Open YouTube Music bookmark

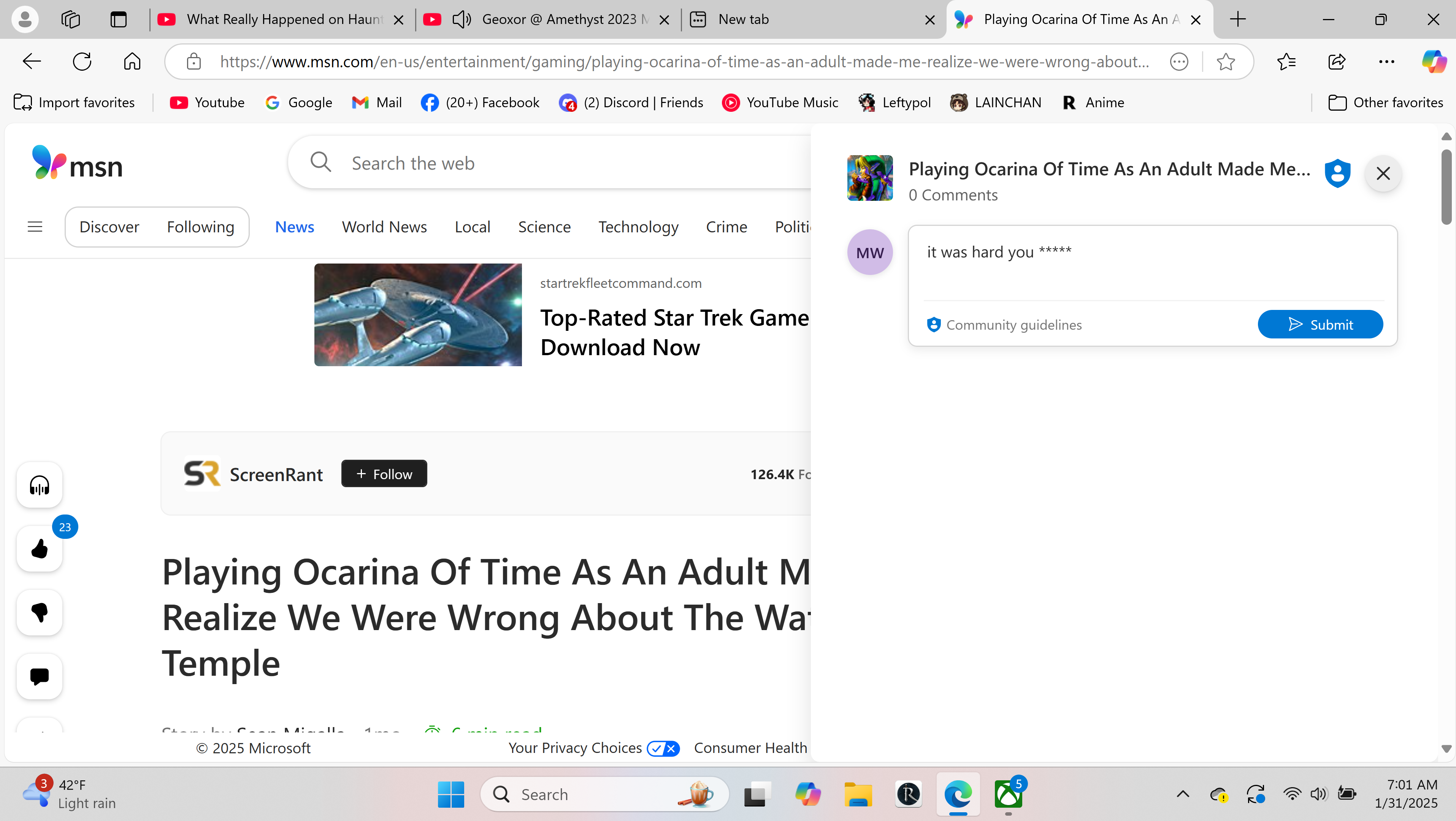pos(780,102)
